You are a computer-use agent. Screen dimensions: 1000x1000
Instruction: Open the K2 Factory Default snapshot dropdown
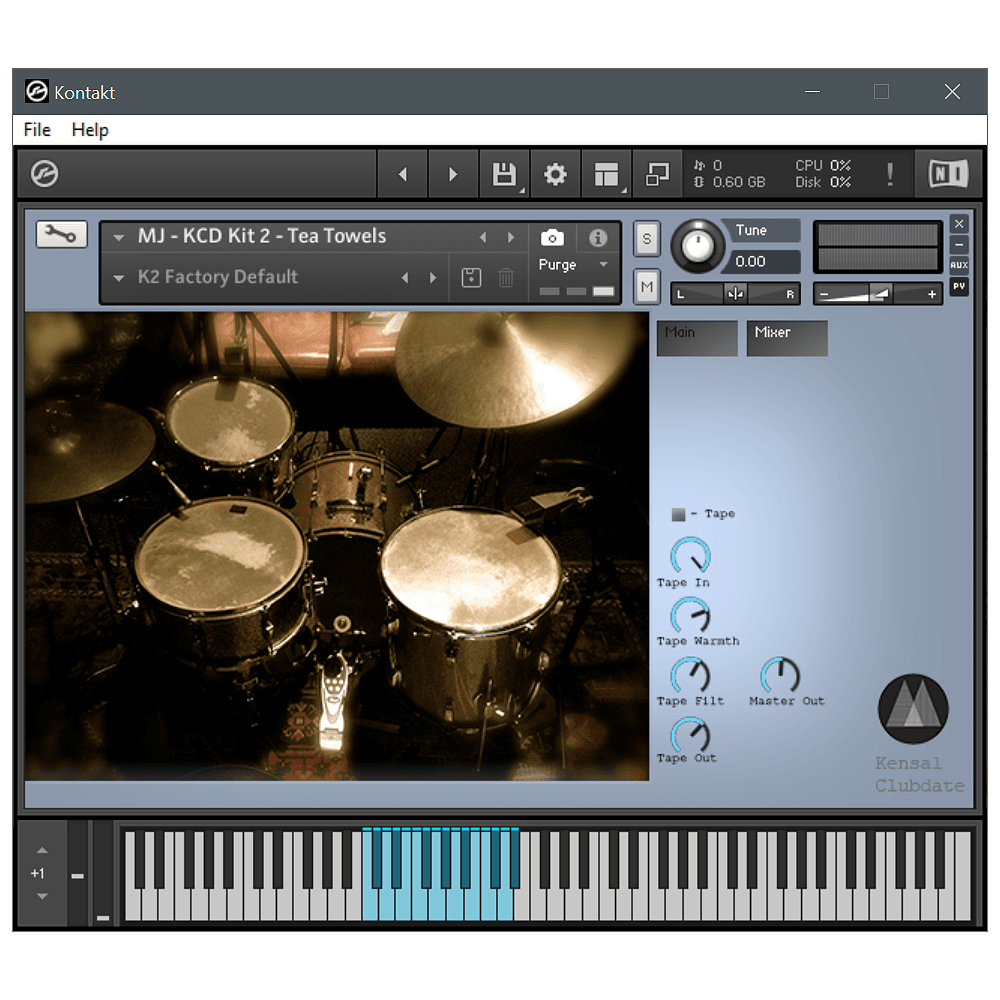coord(119,278)
